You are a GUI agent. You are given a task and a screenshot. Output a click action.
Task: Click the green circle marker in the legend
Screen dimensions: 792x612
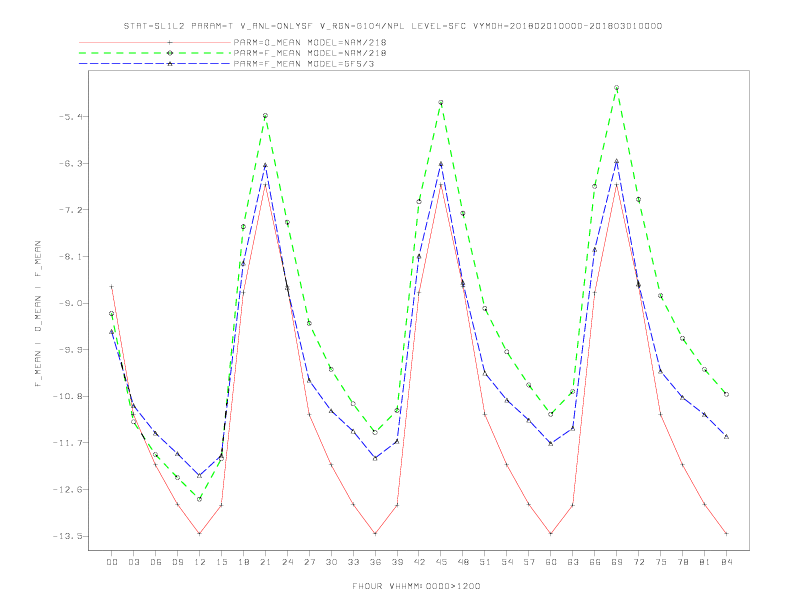(x=170, y=53)
